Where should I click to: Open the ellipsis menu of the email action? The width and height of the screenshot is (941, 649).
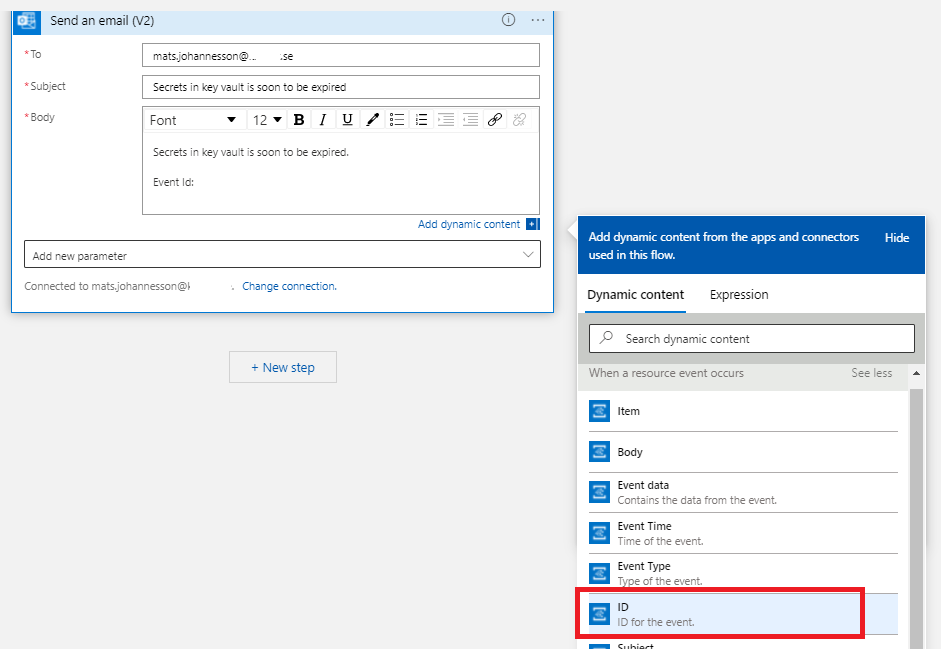pyautogui.click(x=538, y=20)
